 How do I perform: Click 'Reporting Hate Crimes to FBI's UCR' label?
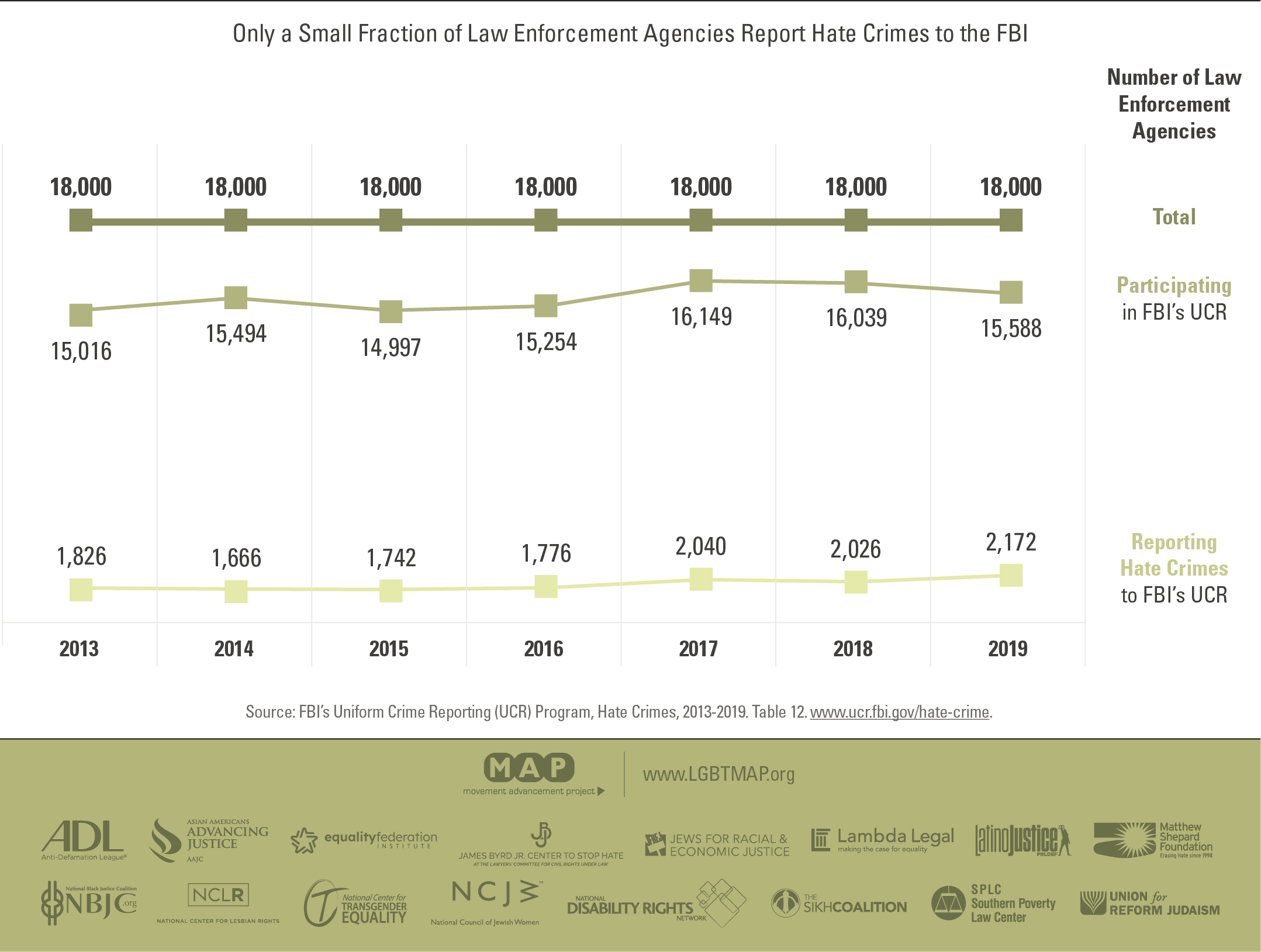tap(1174, 568)
